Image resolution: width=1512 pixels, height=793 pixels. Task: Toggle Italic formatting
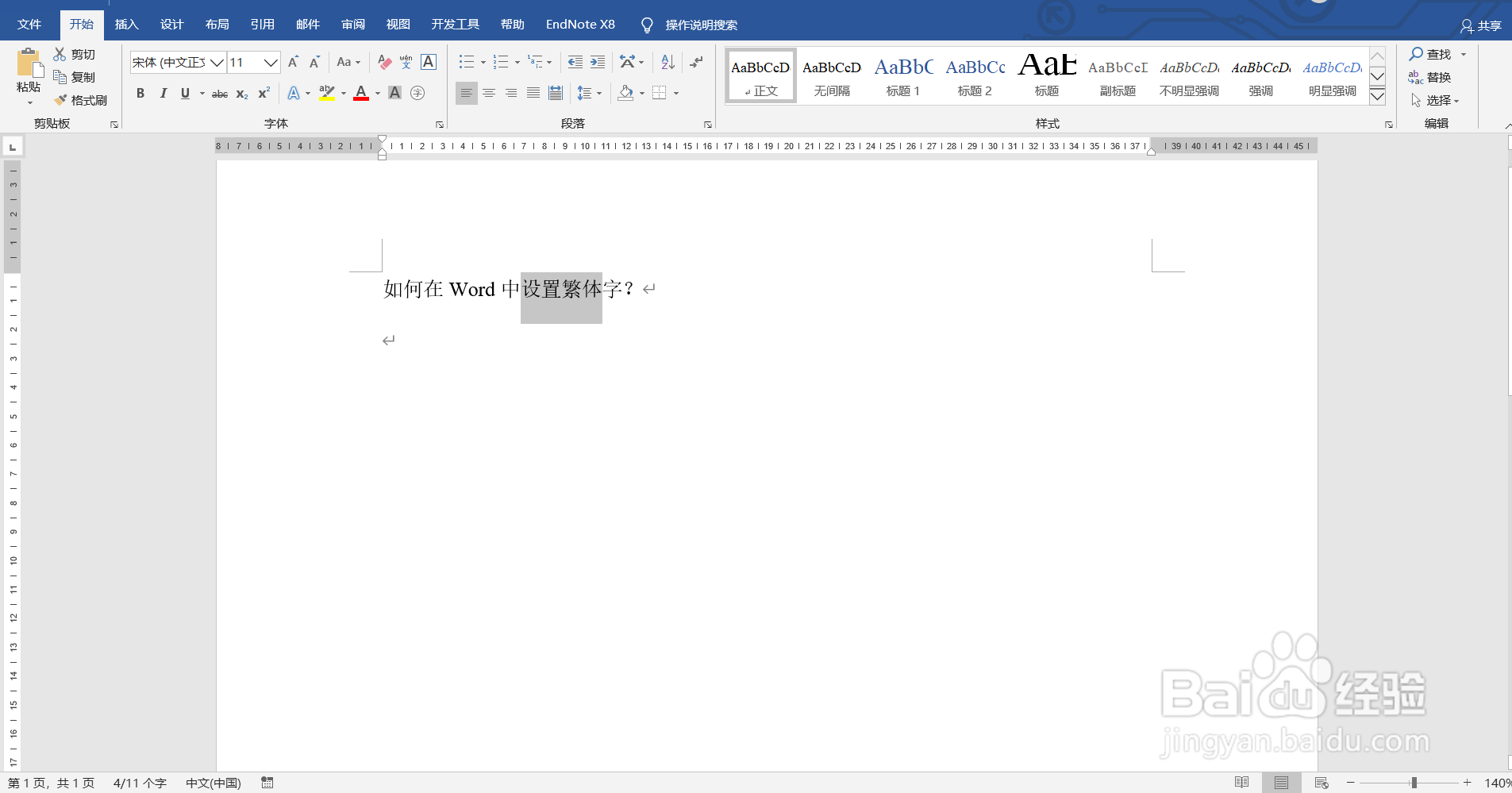[x=164, y=93]
